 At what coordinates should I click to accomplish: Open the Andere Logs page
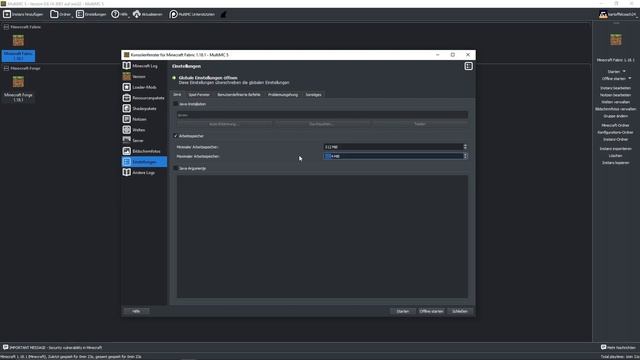(144, 173)
